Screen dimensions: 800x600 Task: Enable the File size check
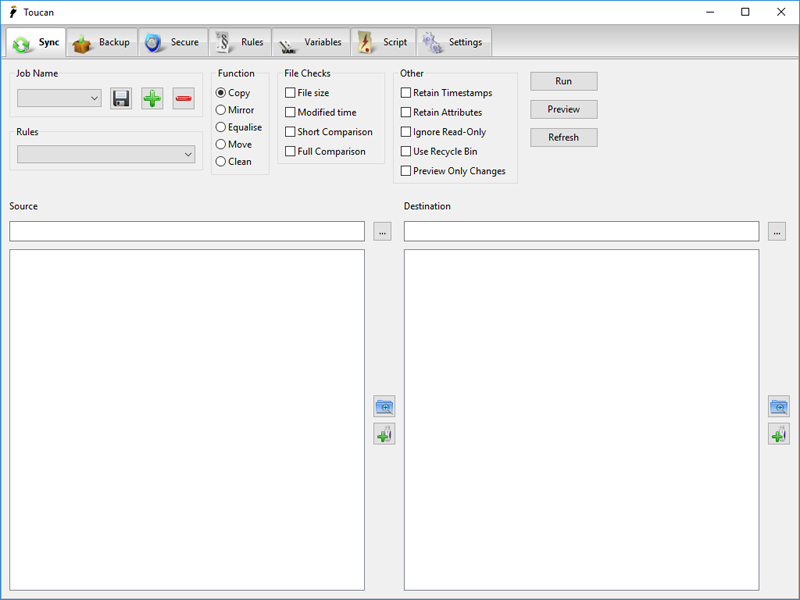[x=290, y=93]
